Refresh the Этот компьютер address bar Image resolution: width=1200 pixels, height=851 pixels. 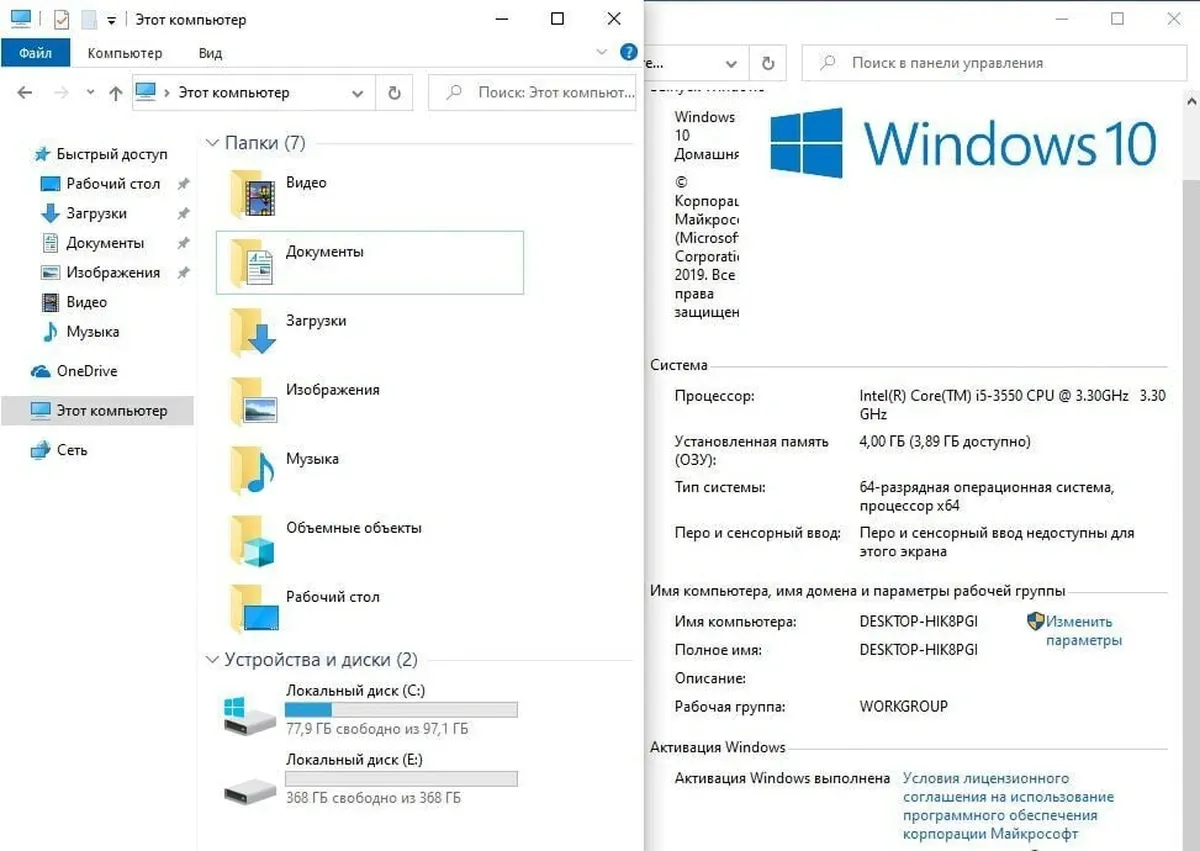(394, 93)
